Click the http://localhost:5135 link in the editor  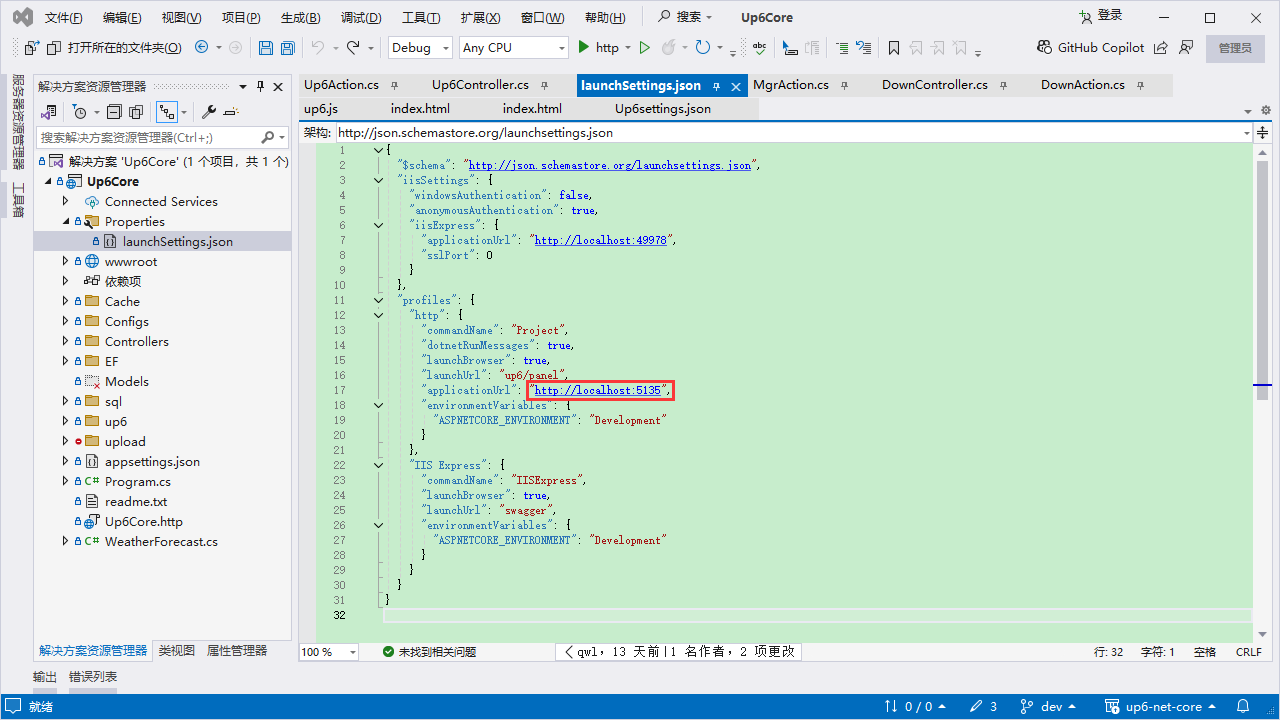point(597,390)
